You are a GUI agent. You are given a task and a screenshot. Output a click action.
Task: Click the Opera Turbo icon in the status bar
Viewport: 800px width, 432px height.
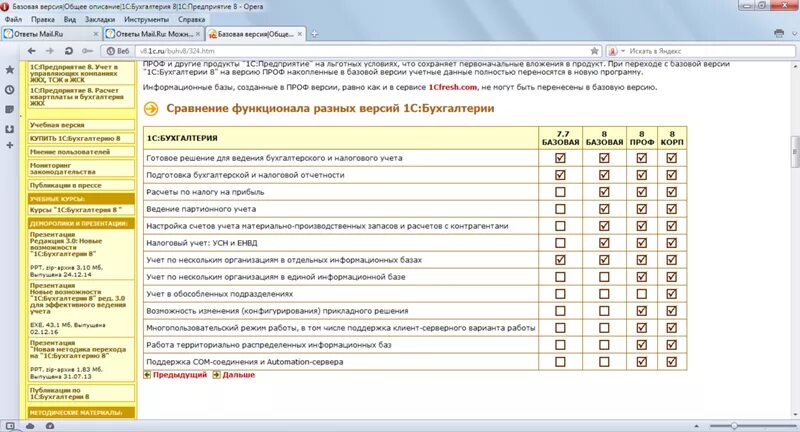tap(49, 426)
